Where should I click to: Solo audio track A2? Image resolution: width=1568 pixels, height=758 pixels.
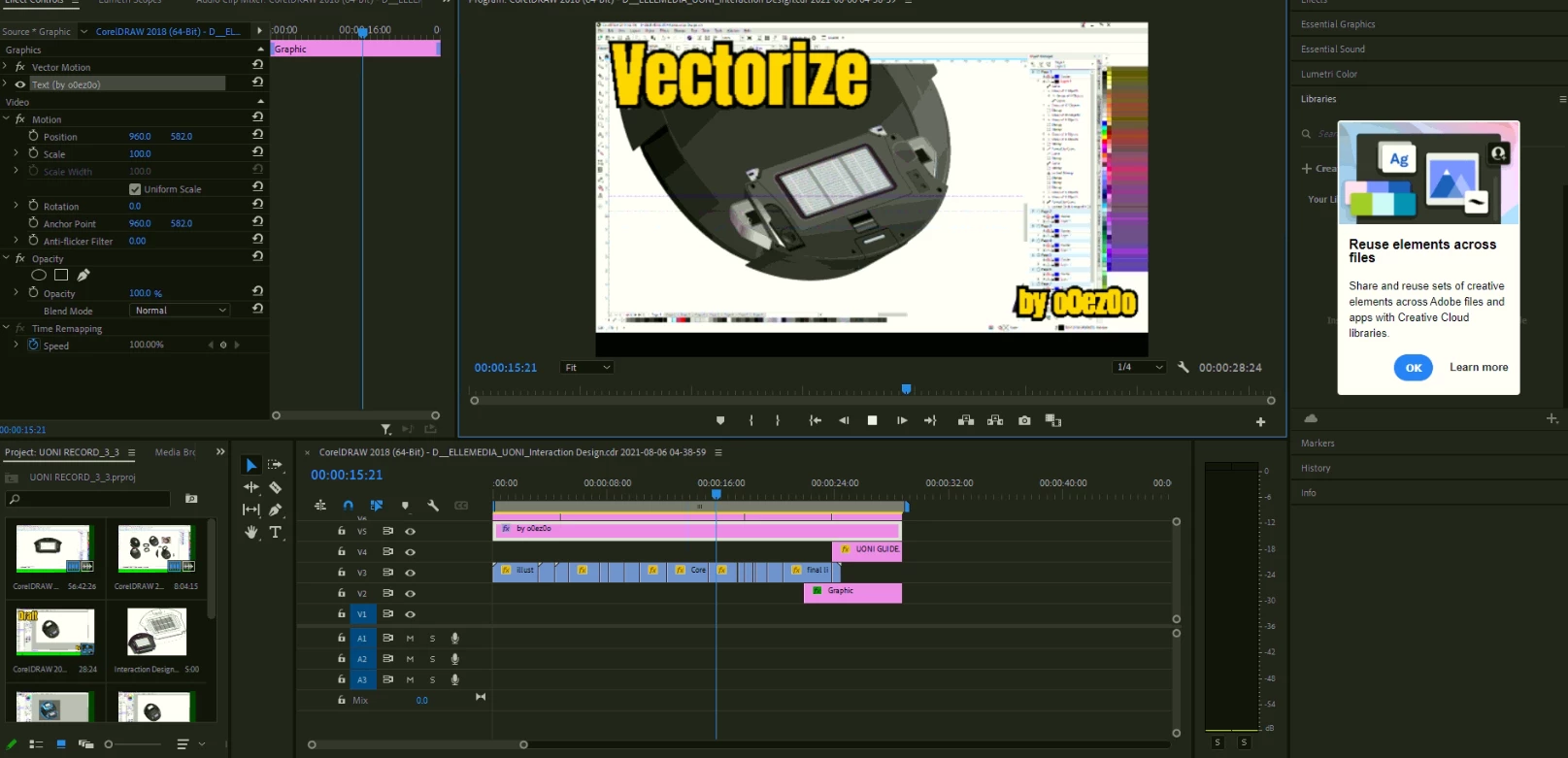coord(432,659)
